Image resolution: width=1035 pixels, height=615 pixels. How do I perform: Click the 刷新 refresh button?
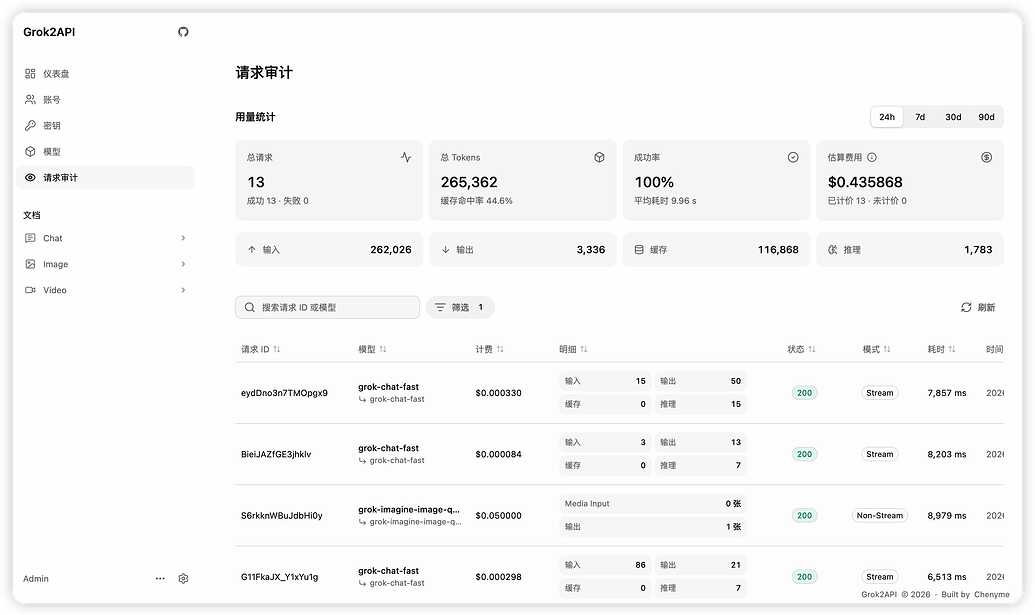point(978,308)
